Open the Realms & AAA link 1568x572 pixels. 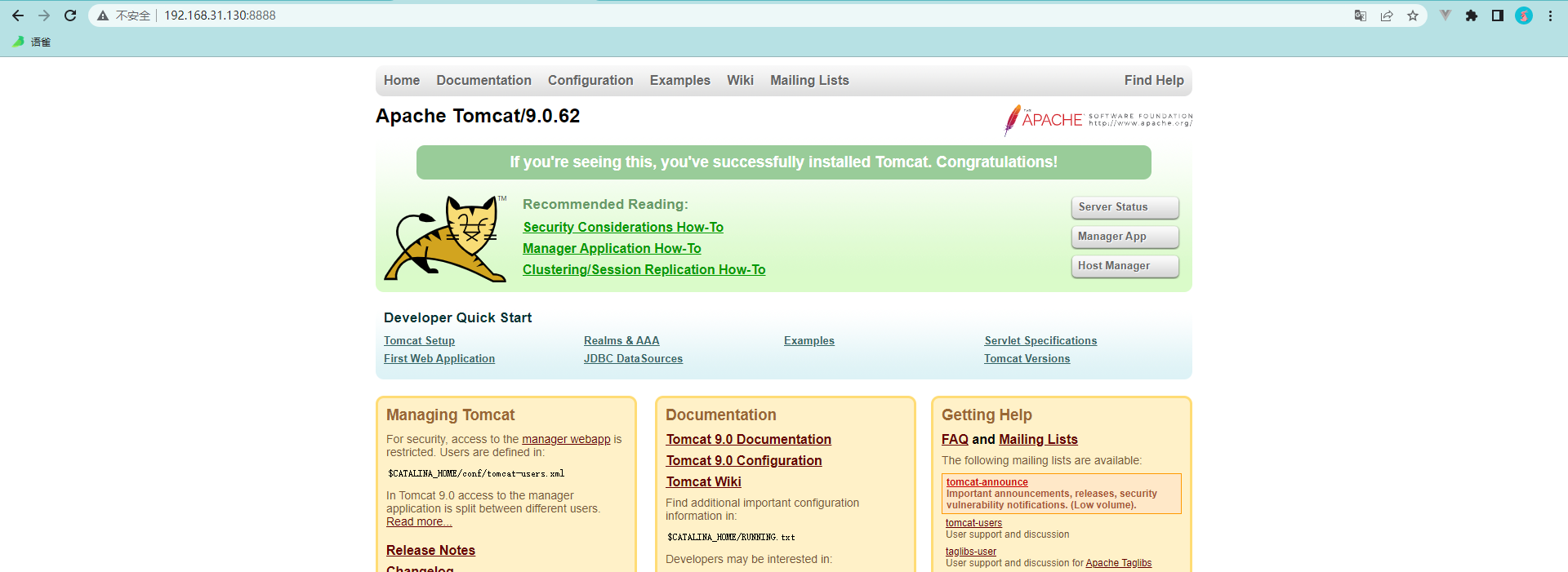pos(621,340)
